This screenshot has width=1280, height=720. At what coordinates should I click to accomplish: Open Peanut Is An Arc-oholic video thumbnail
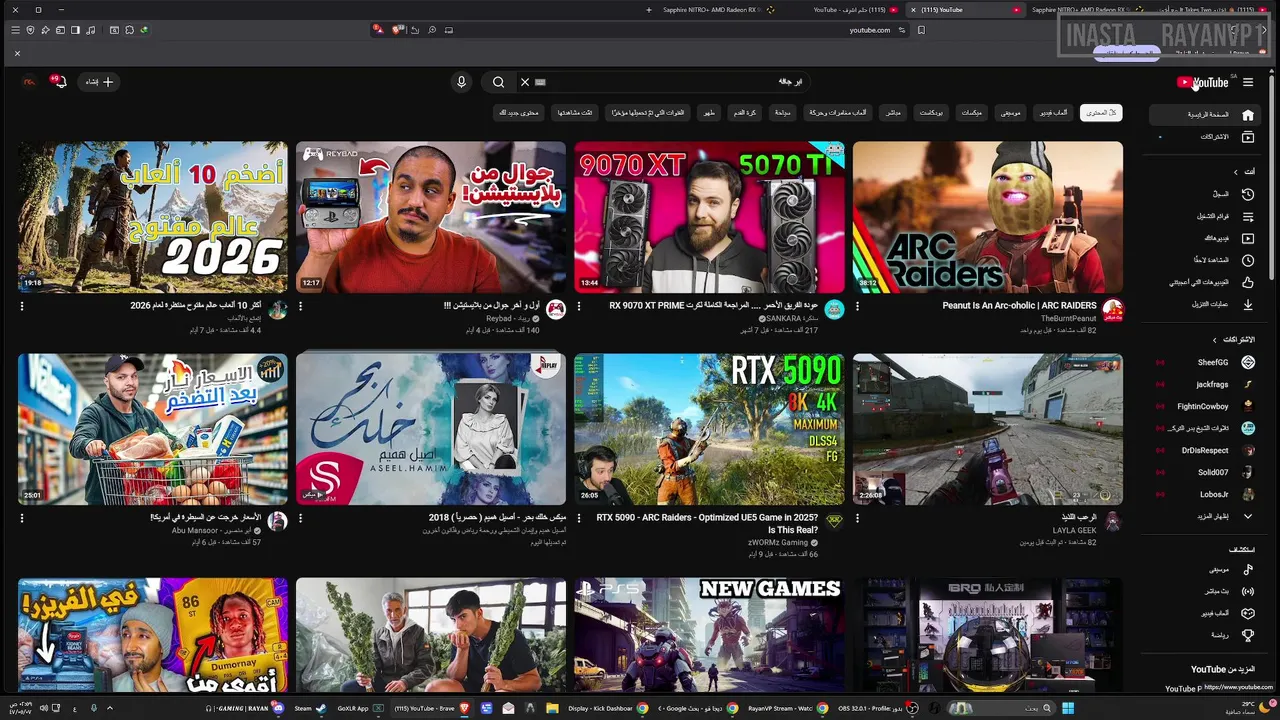[988, 217]
